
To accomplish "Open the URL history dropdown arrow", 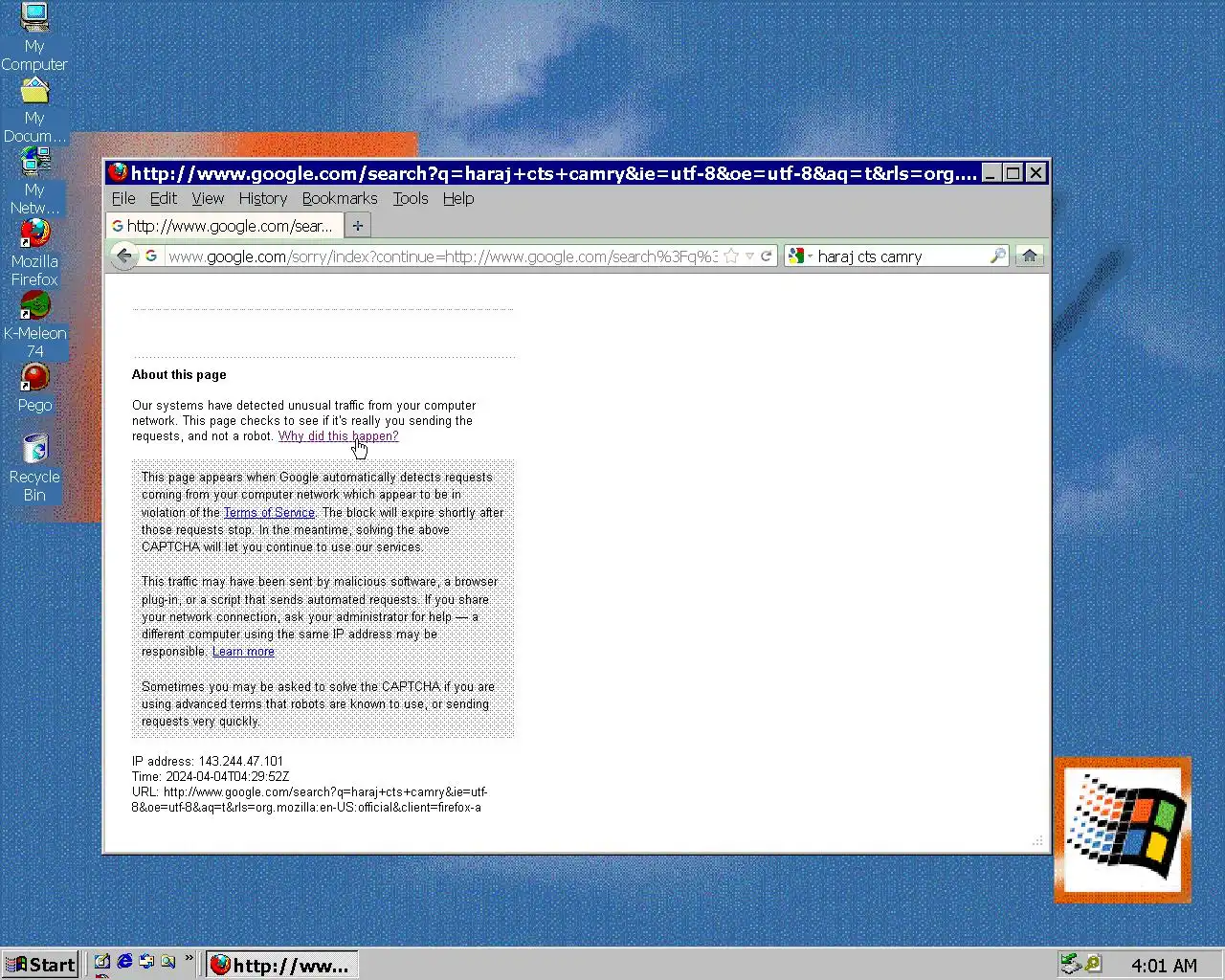I will coord(750,256).
